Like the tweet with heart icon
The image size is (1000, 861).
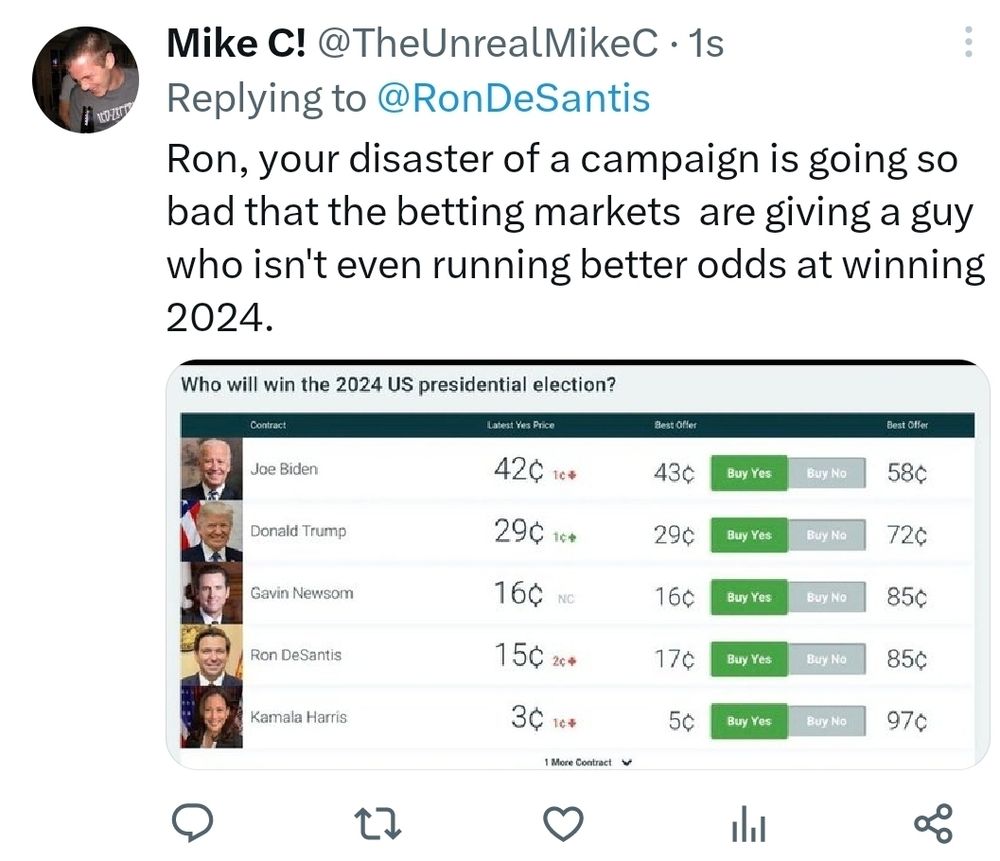(563, 823)
